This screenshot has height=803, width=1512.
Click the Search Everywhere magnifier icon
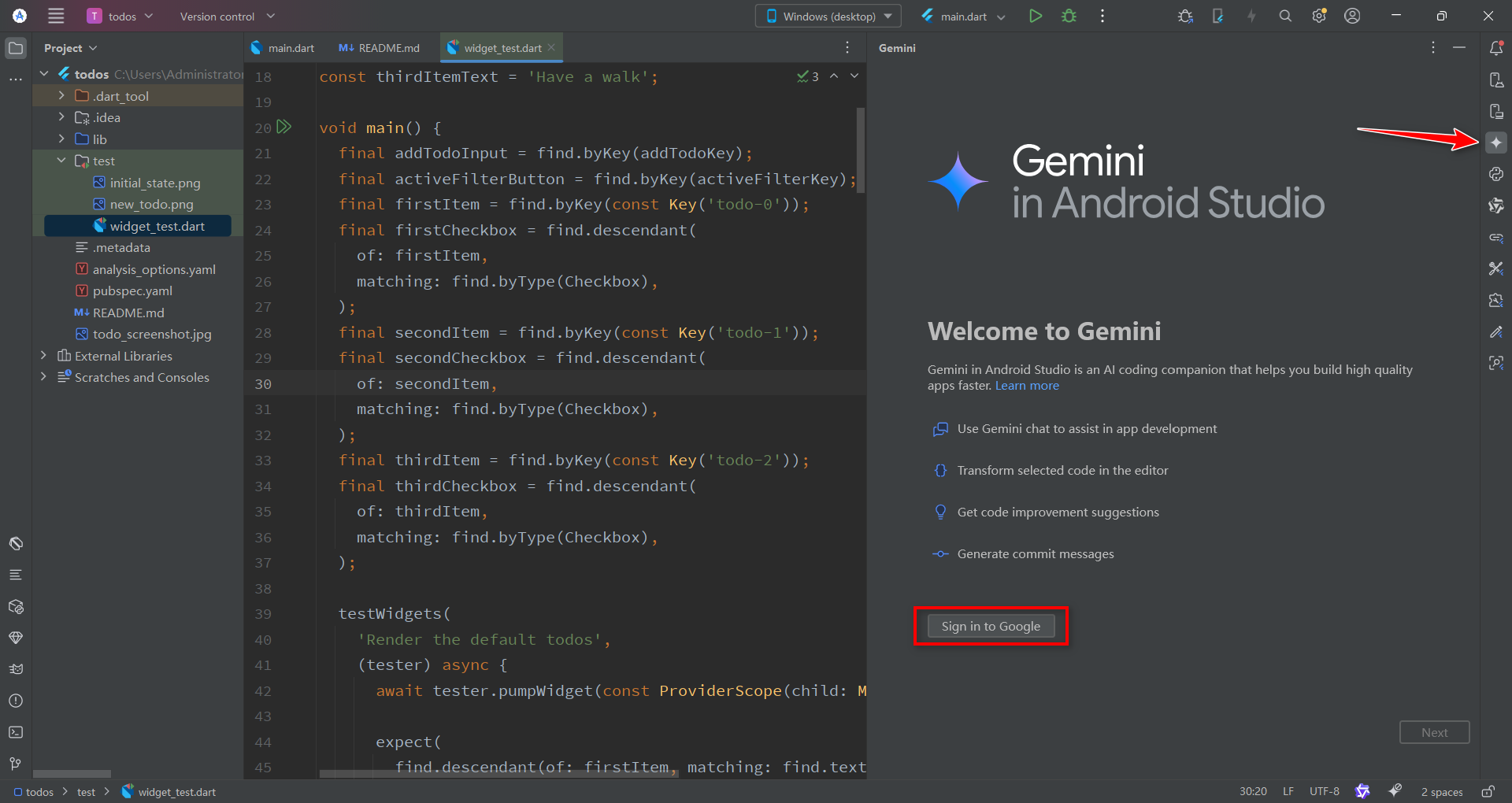point(1285,16)
